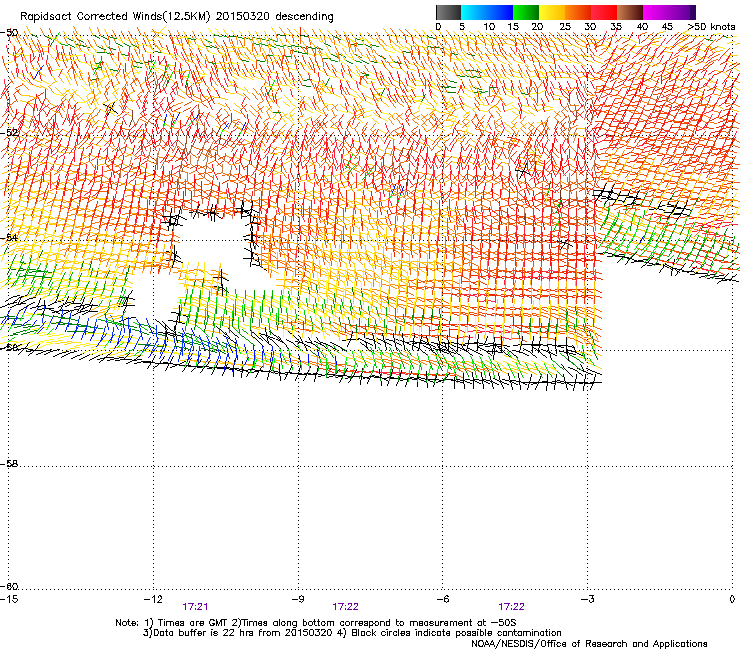Click the '20150320 descending' title text
Viewport: 740px width, 650px height.
(x=275, y=17)
